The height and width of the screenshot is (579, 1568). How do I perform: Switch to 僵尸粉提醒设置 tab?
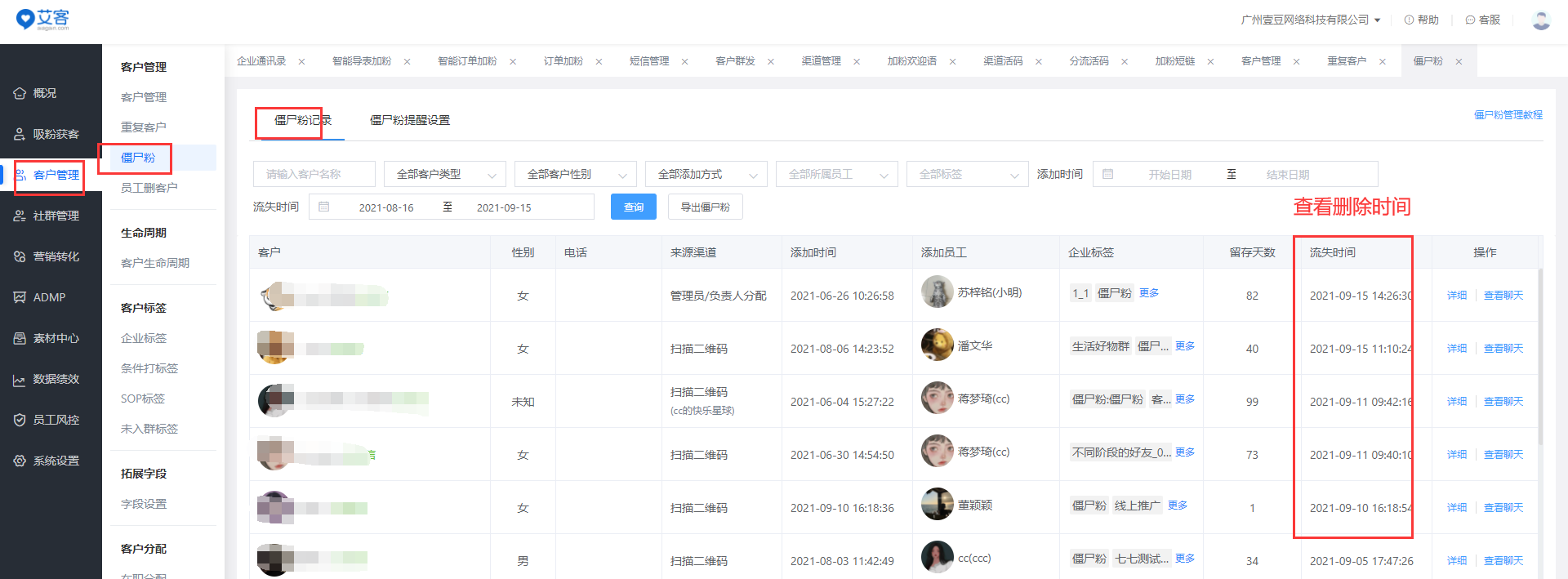pos(409,120)
